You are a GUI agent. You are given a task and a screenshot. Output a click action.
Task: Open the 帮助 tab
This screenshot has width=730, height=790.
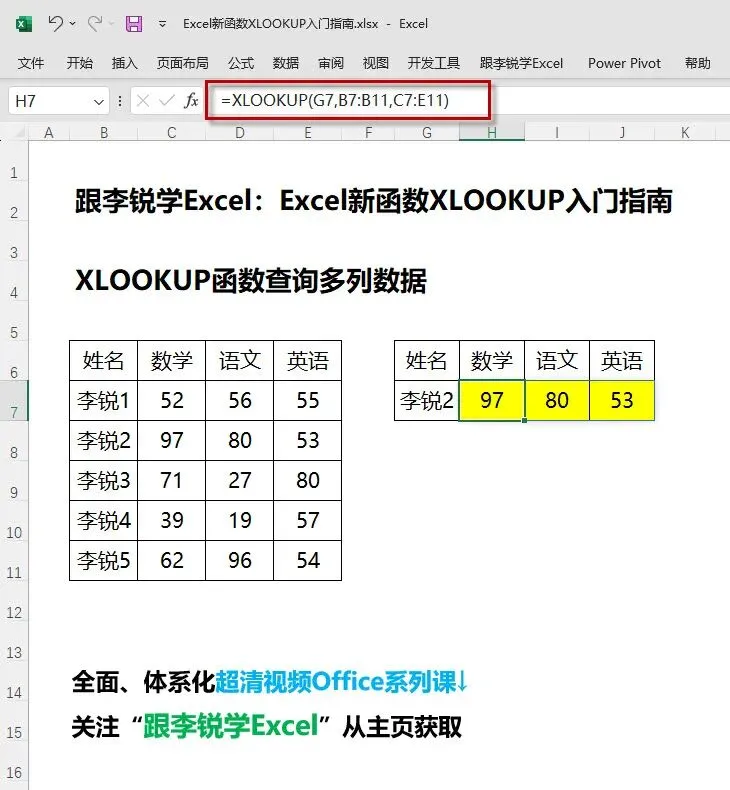(x=697, y=63)
